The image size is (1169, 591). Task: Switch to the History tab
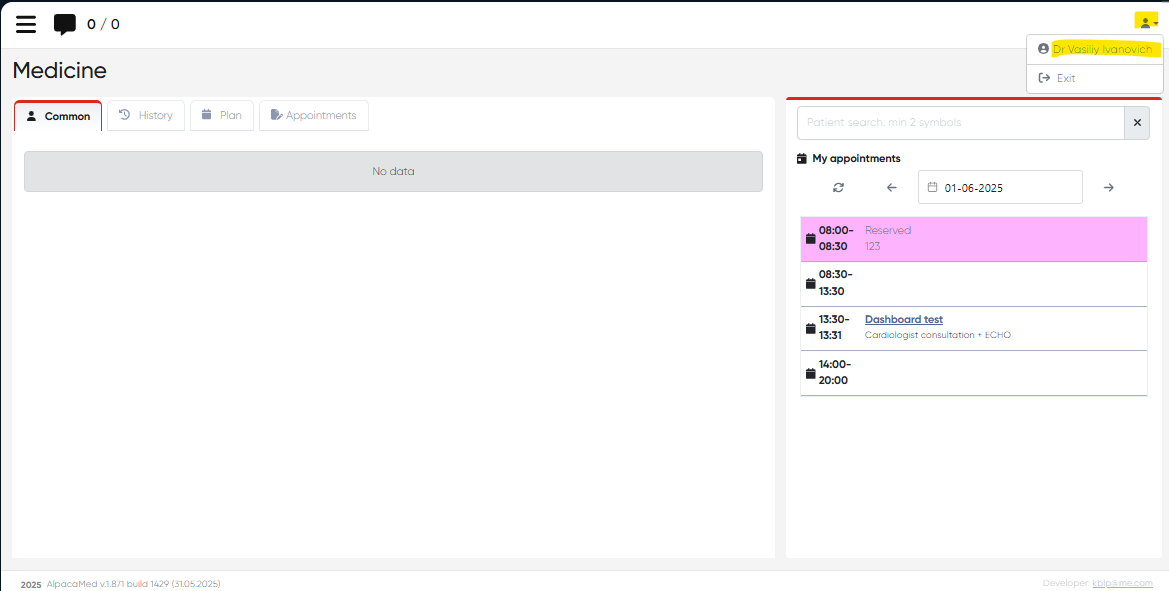point(146,116)
